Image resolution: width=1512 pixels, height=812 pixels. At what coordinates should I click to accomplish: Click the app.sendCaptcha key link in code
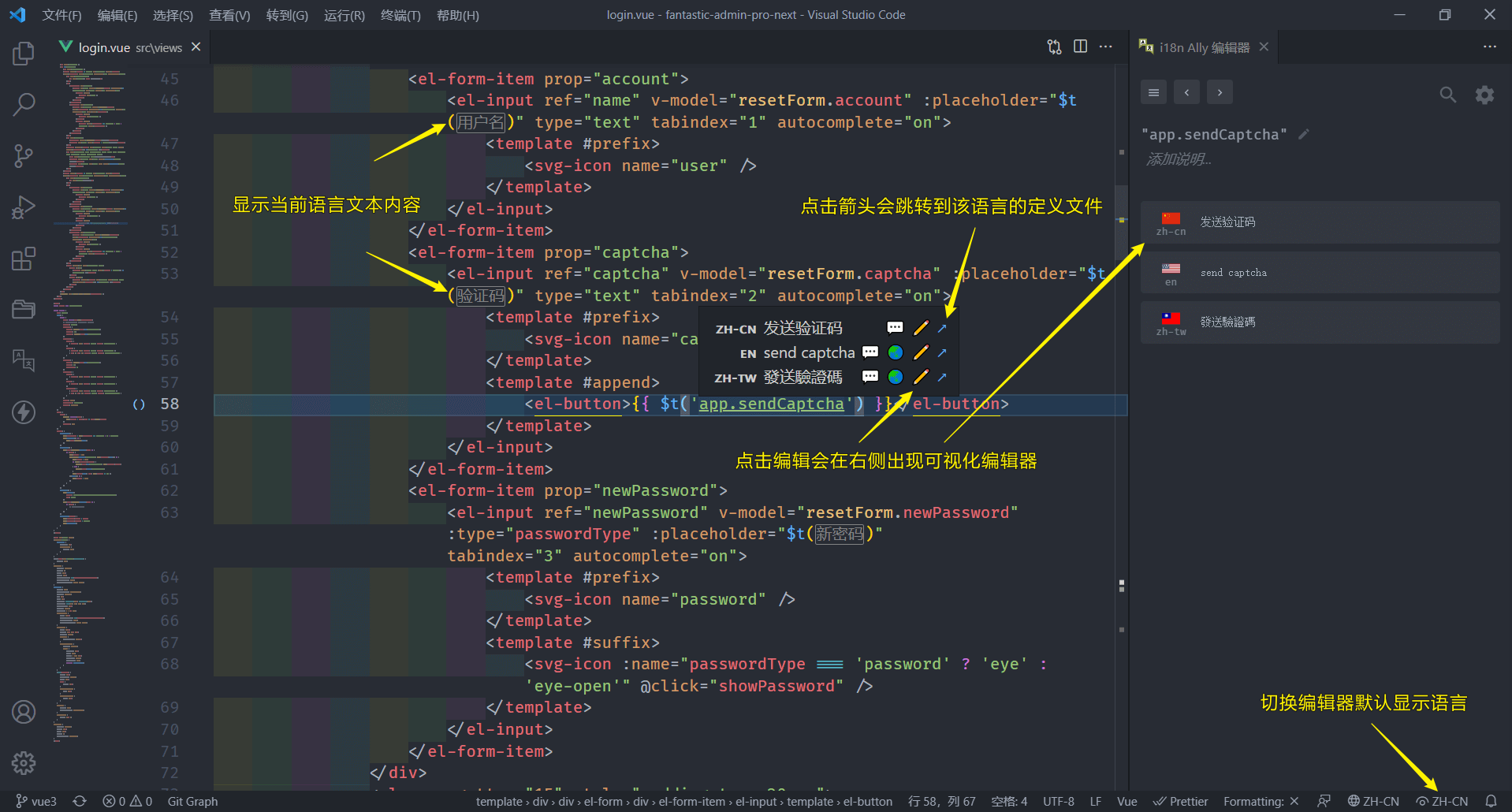[771, 404]
